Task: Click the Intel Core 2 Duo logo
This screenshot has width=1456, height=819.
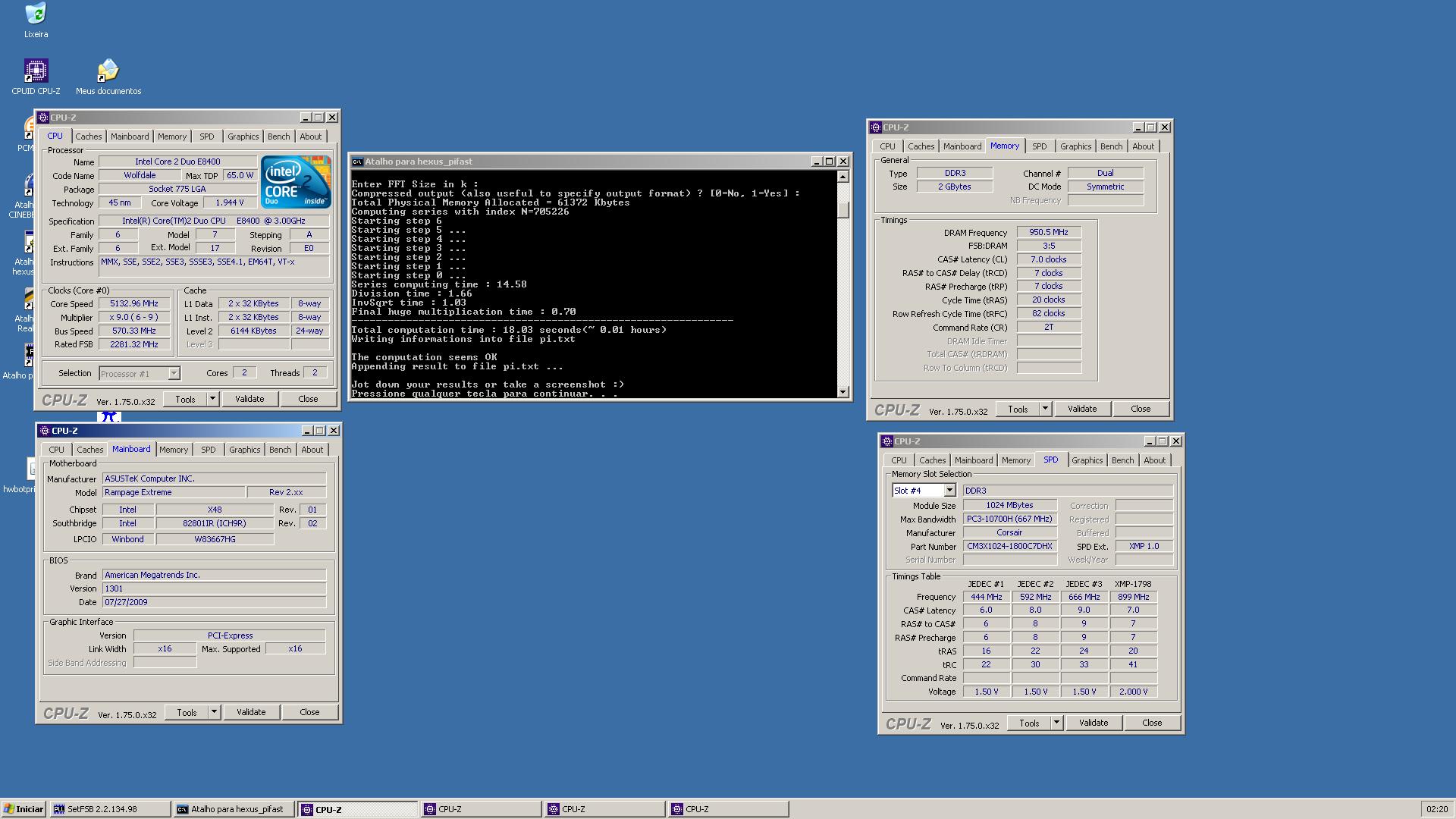Action: (x=295, y=182)
